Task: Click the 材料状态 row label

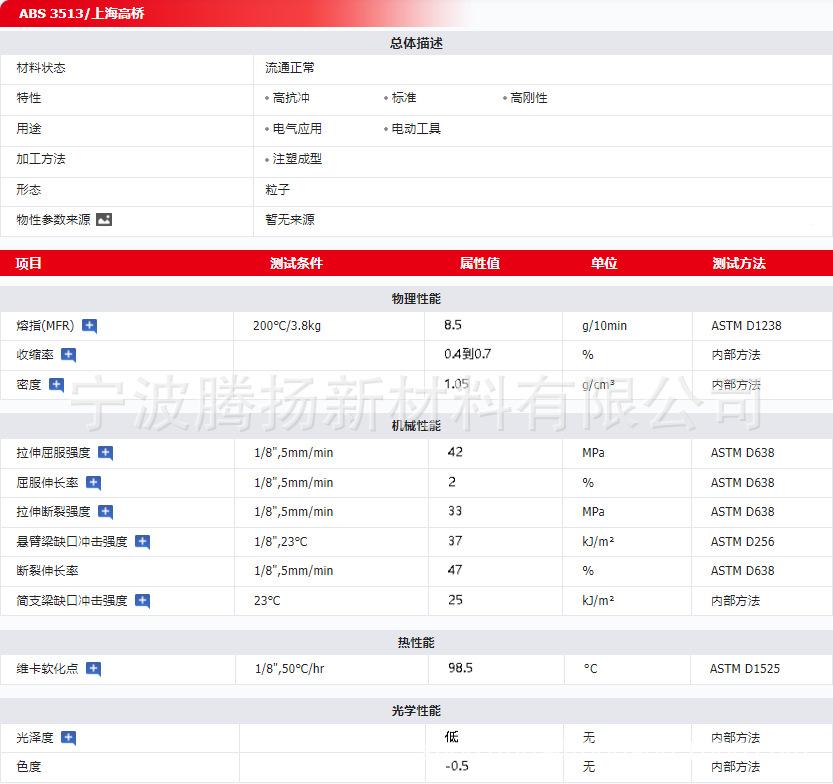Action: point(41,67)
